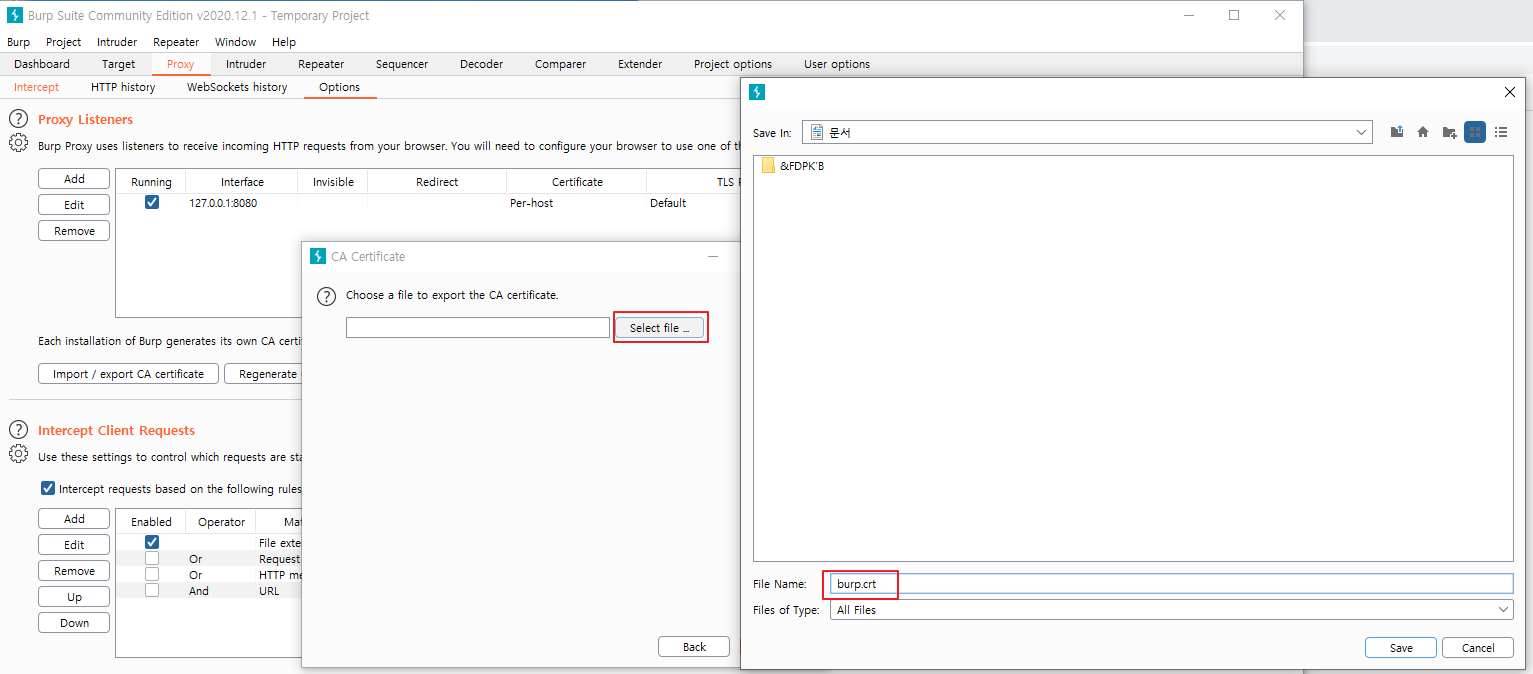Open the Window menu
Image resolution: width=1533 pixels, height=674 pixels.
click(235, 42)
